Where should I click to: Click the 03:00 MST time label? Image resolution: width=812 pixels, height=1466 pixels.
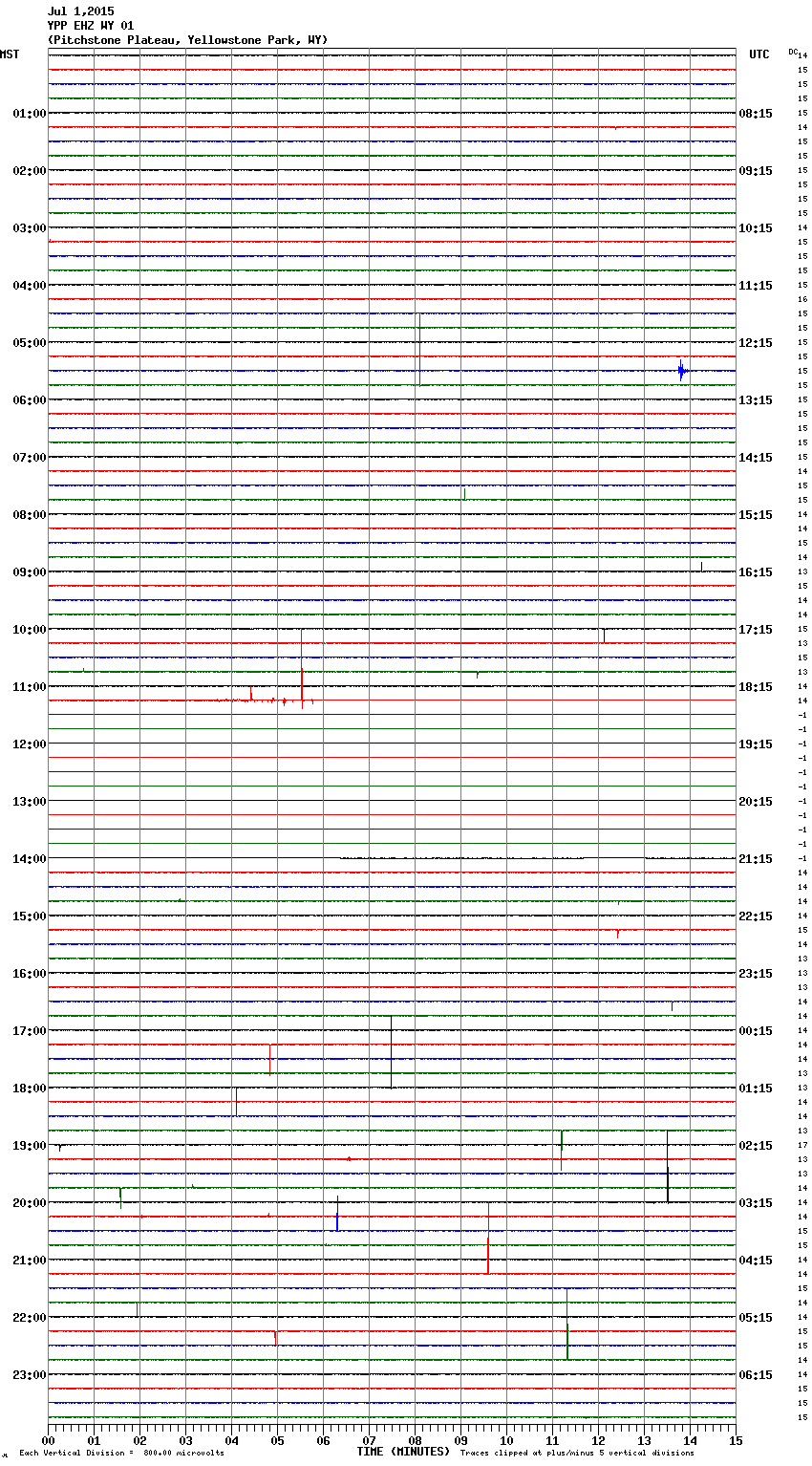point(30,228)
